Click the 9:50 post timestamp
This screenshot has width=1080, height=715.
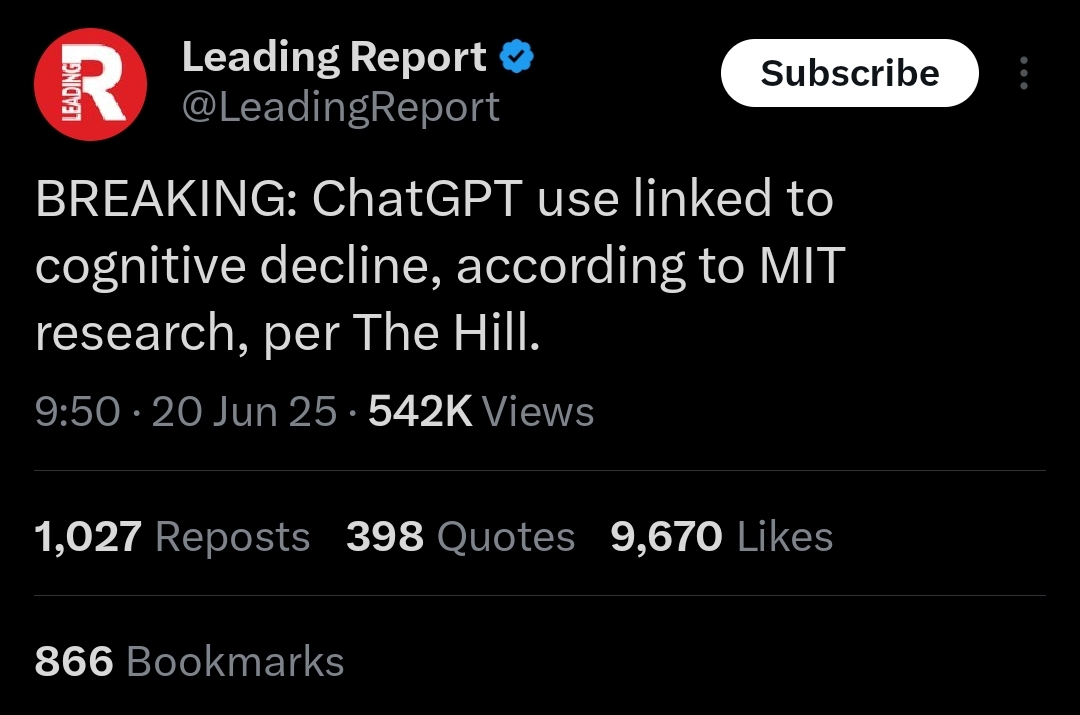click(78, 411)
